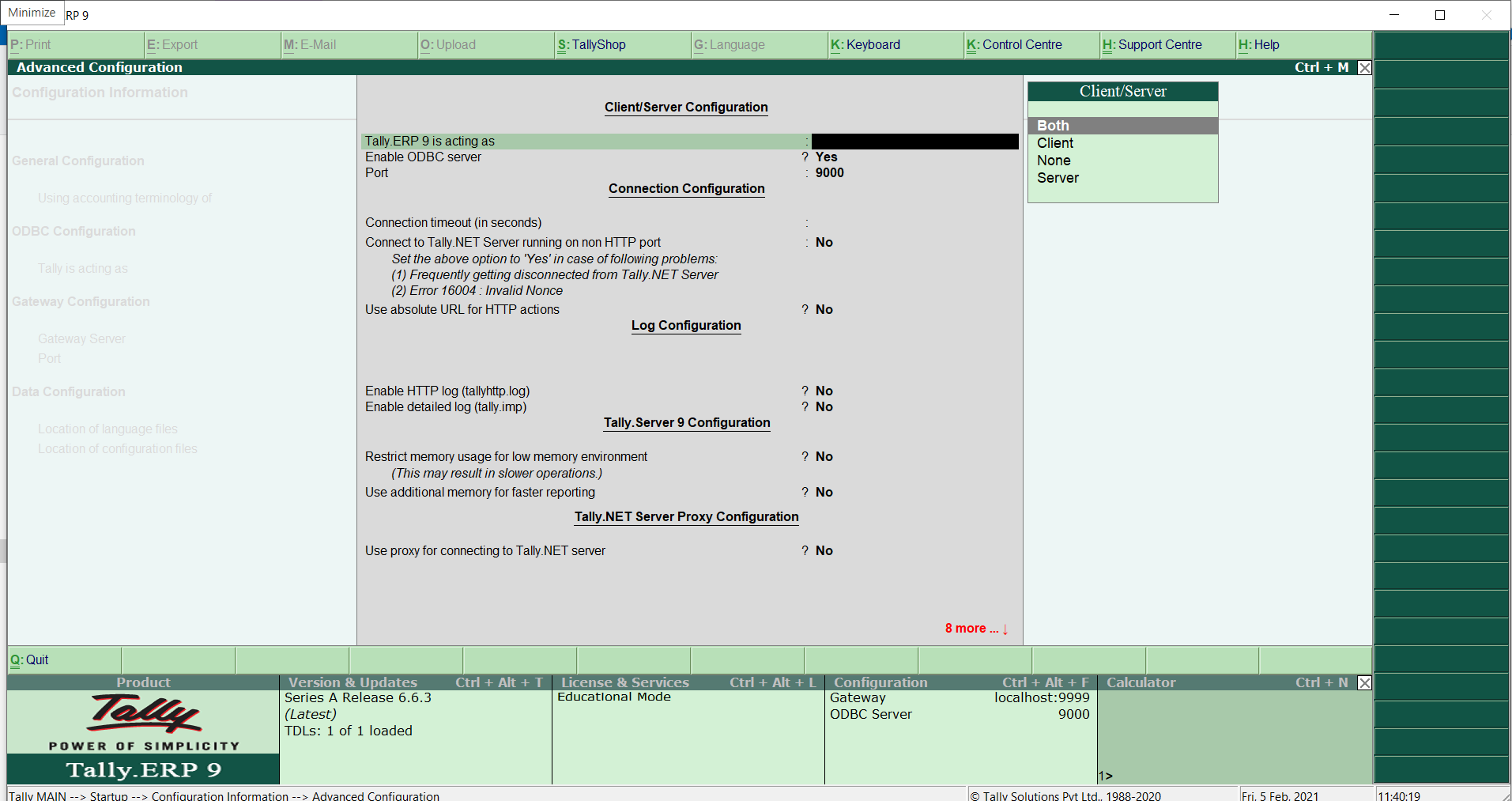This screenshot has height=801, width=1512.
Task: Click the clock '11:40:19' in status bar
Action: [x=1399, y=795]
